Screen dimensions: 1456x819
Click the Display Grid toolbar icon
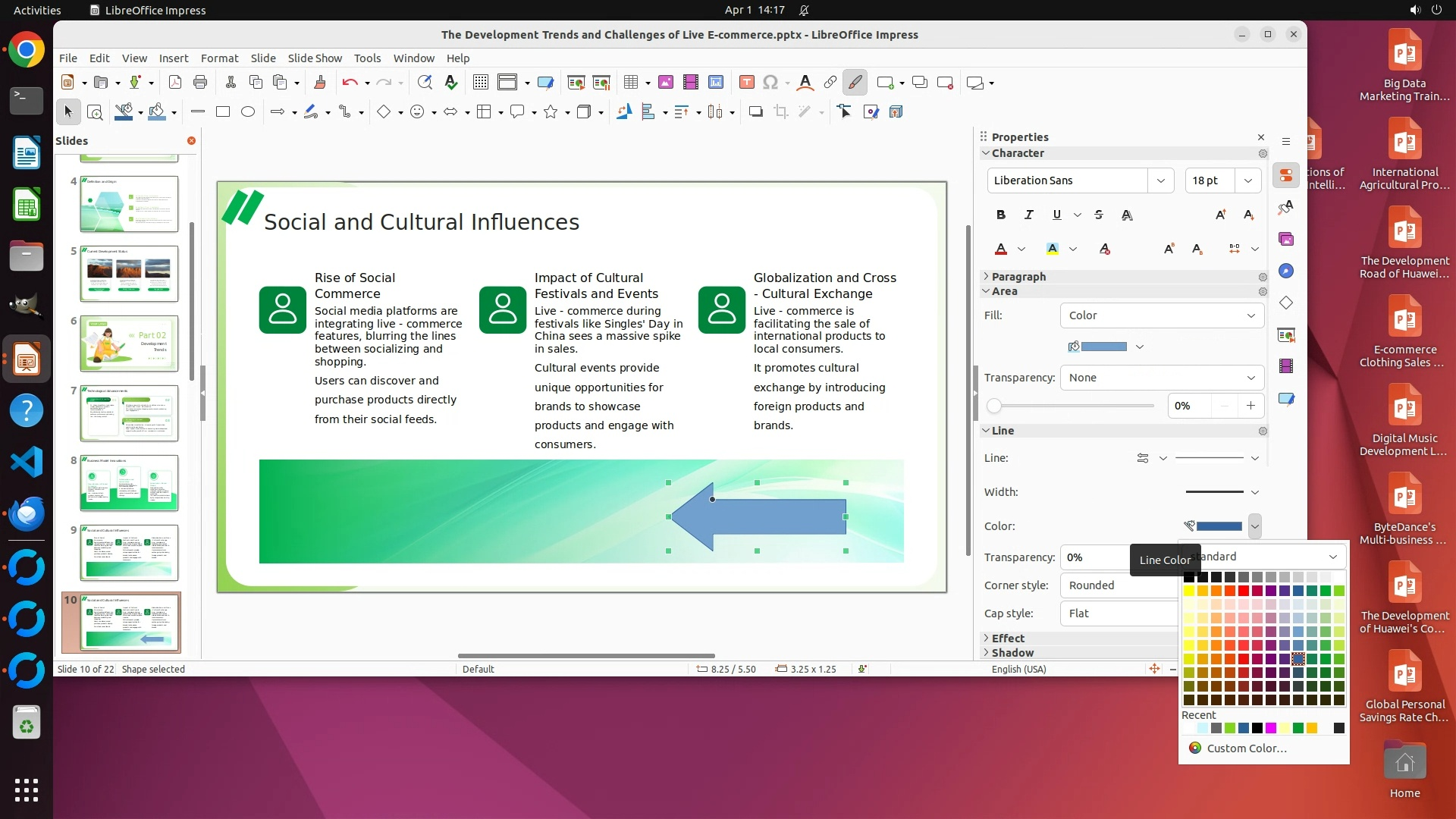(480, 83)
